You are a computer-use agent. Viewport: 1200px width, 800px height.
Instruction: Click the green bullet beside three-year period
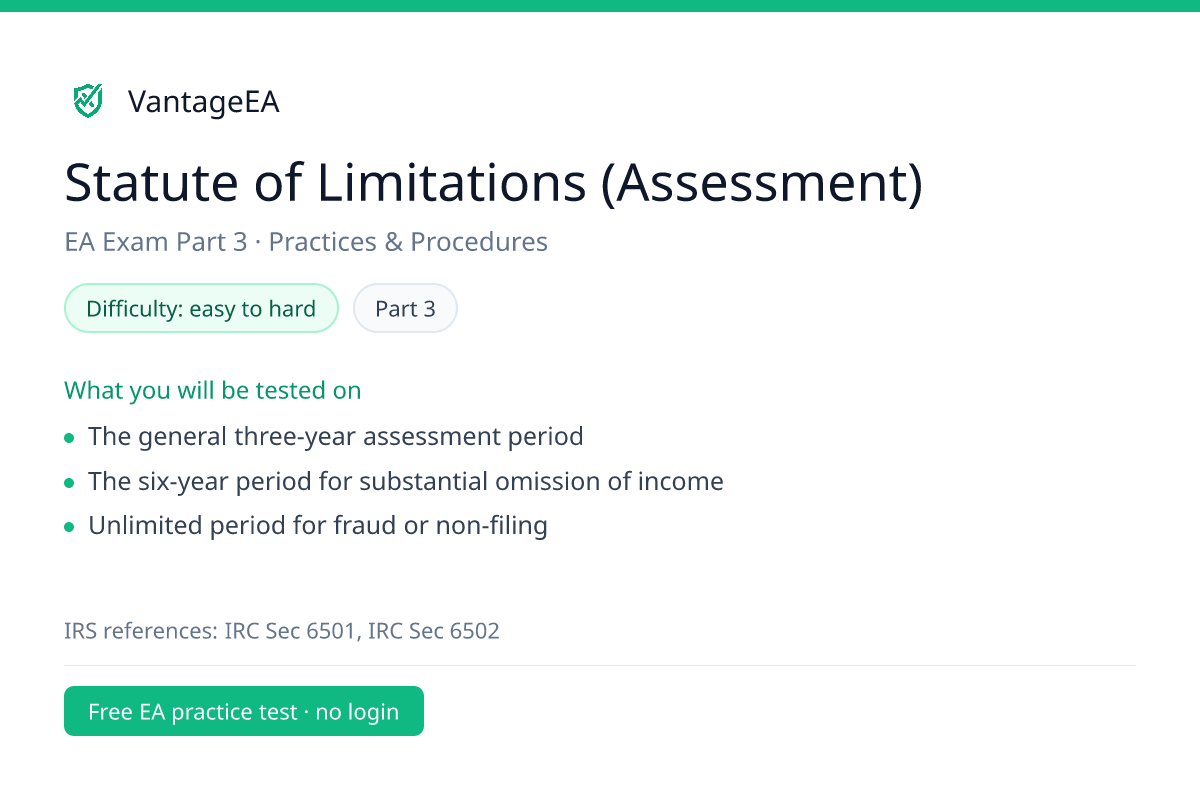[69, 438]
